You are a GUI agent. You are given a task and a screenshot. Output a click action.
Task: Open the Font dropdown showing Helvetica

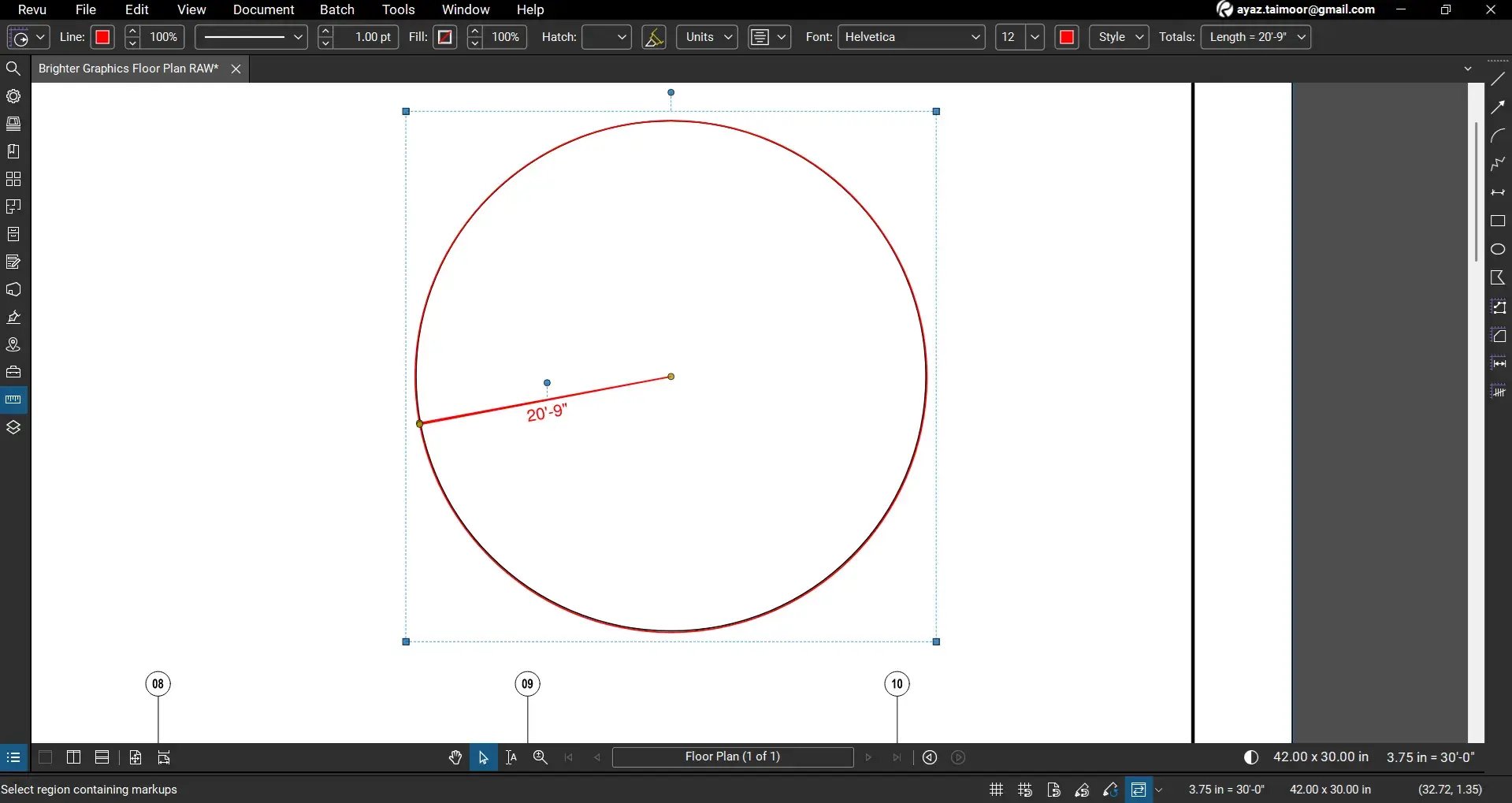912,37
